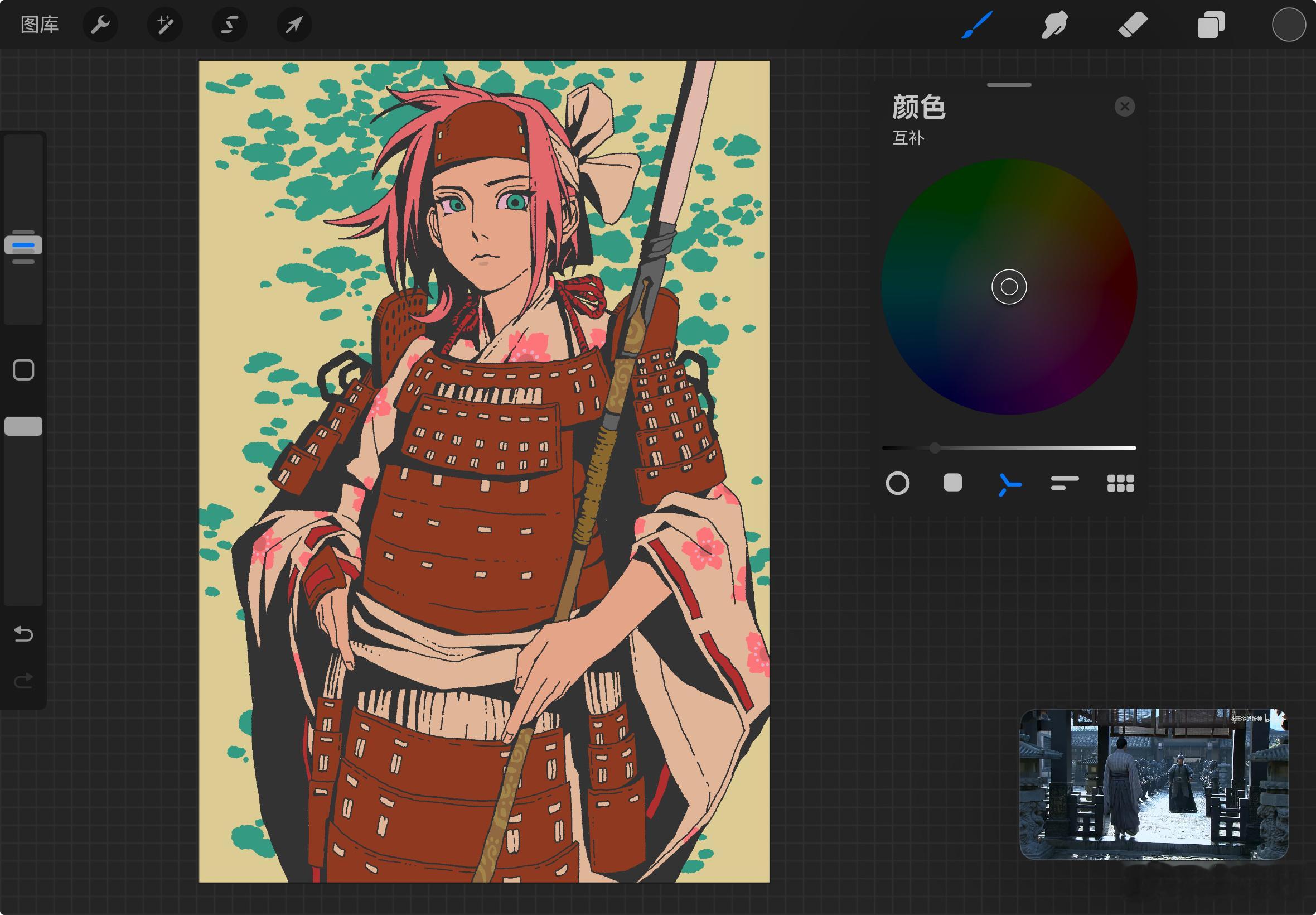
Task: Click the 颜色 panel title
Action: (918, 107)
